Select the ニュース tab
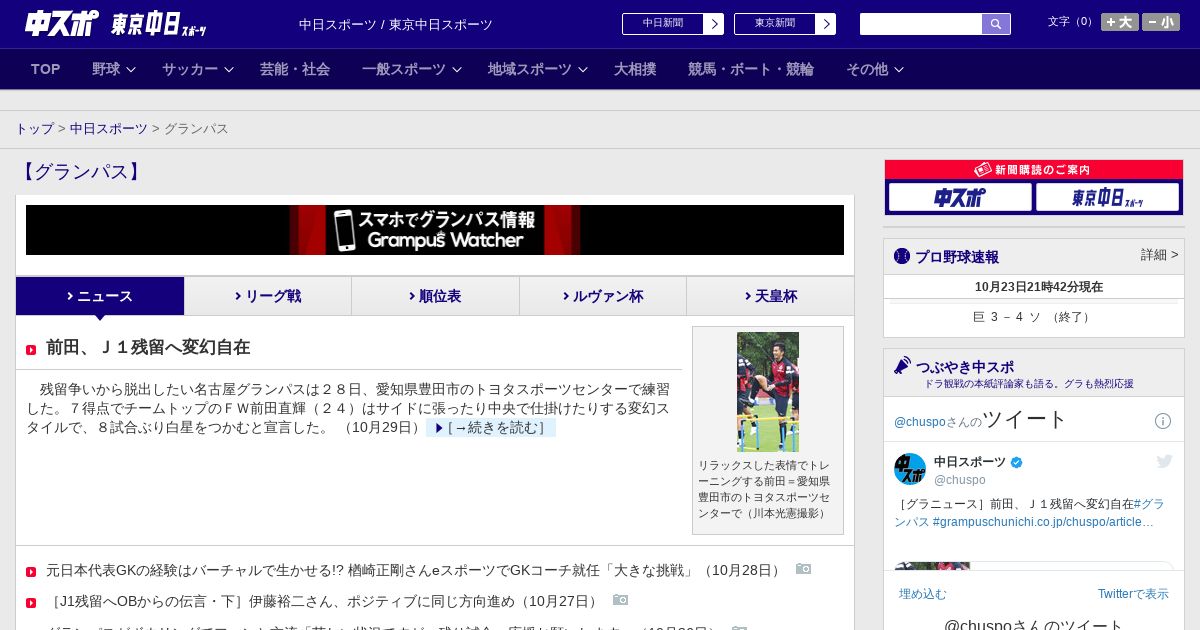This screenshot has width=1200, height=630. tap(100, 296)
